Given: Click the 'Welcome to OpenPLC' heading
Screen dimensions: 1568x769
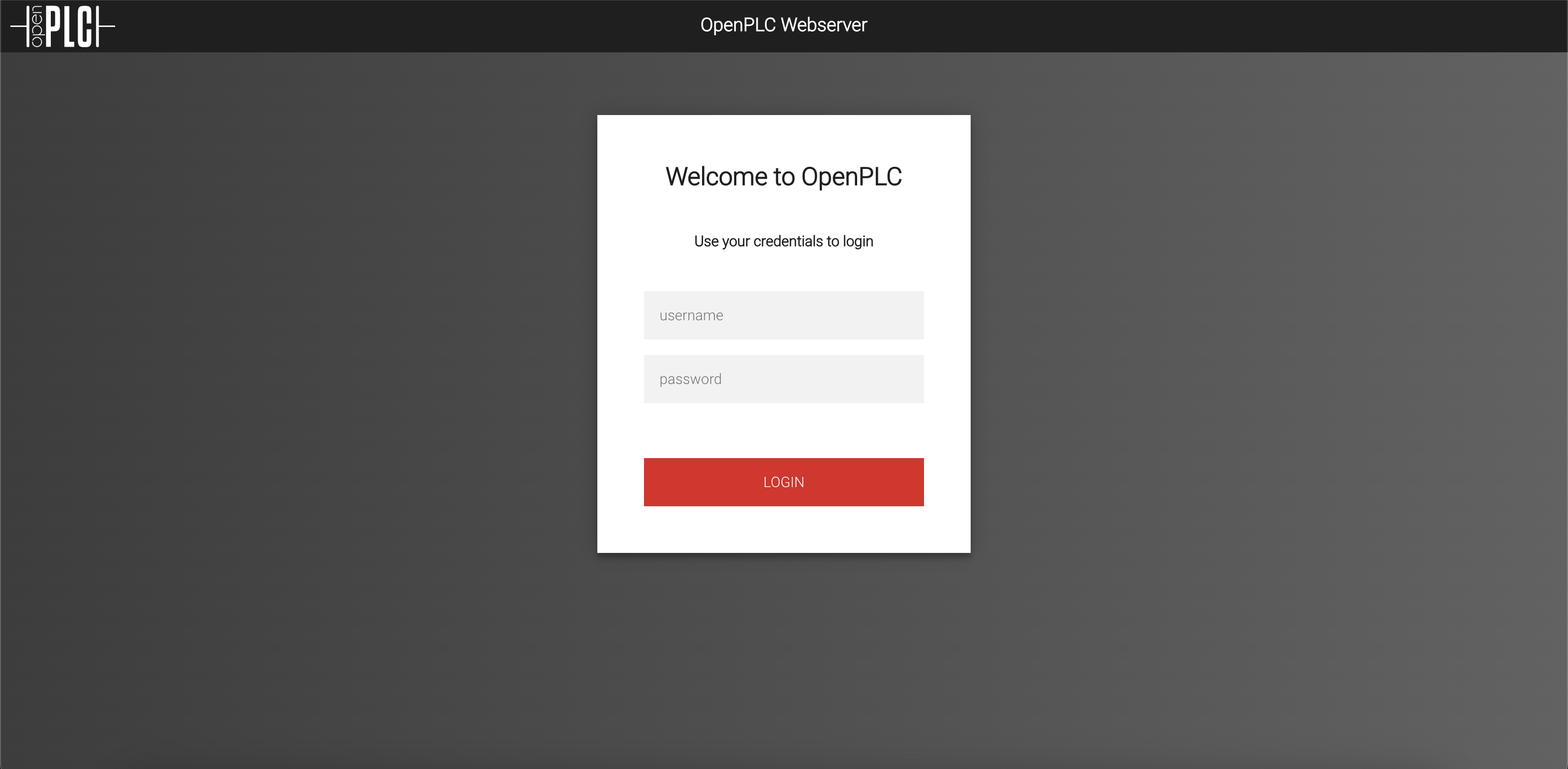Looking at the screenshot, I should pyautogui.click(x=783, y=177).
